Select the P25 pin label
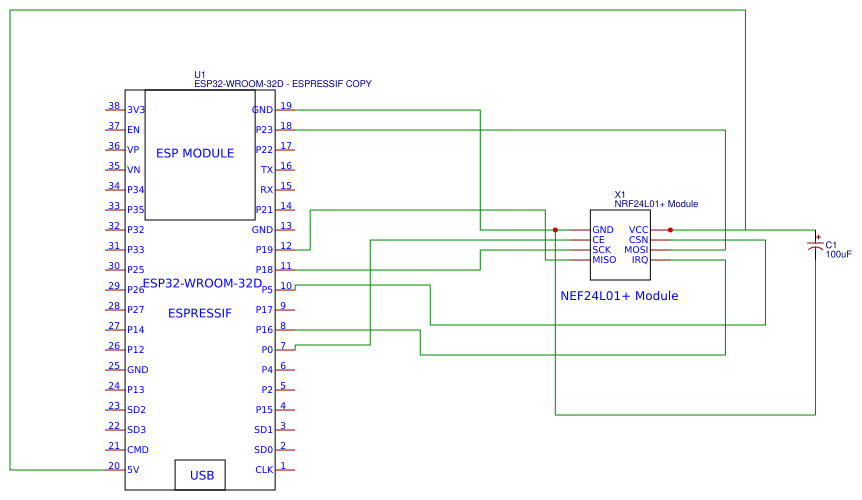 pos(136,270)
